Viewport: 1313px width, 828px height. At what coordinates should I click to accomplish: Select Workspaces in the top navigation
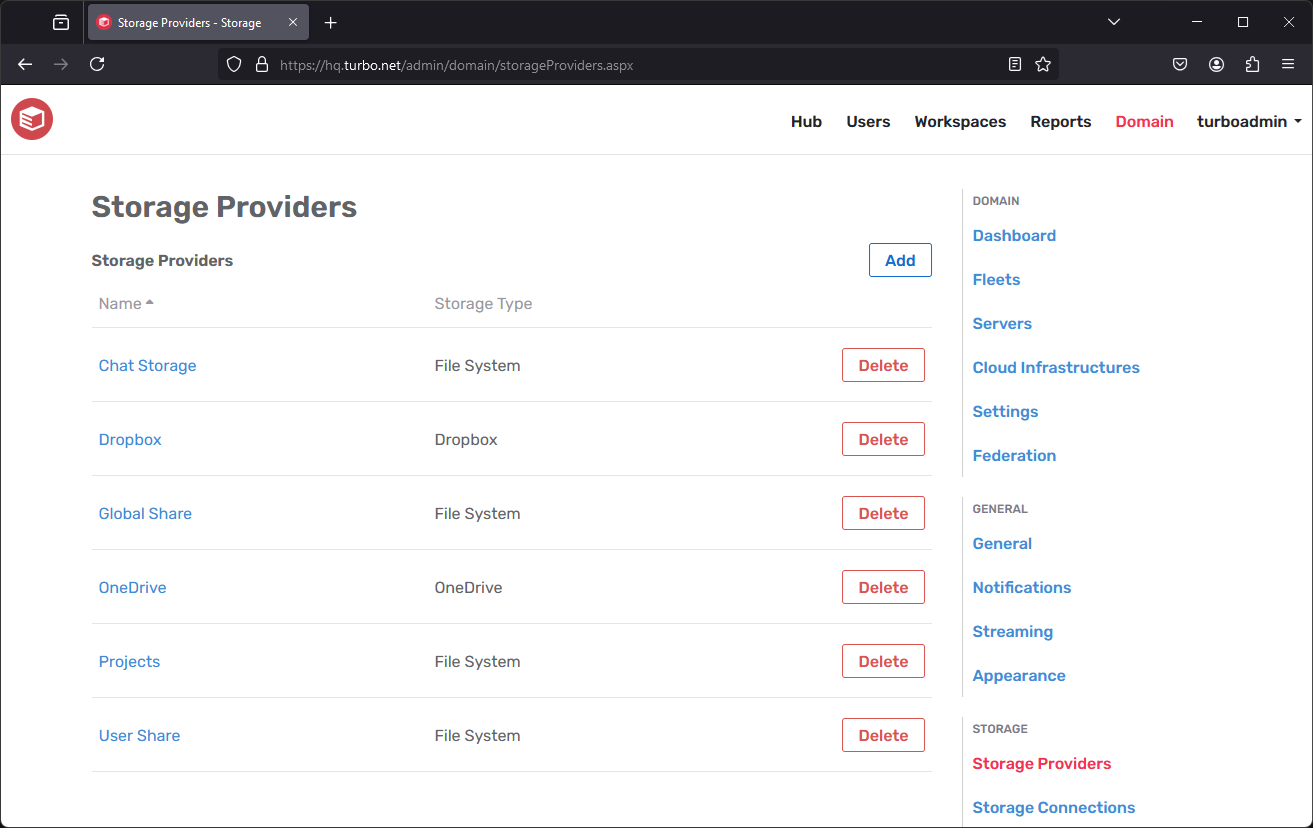[x=959, y=121]
